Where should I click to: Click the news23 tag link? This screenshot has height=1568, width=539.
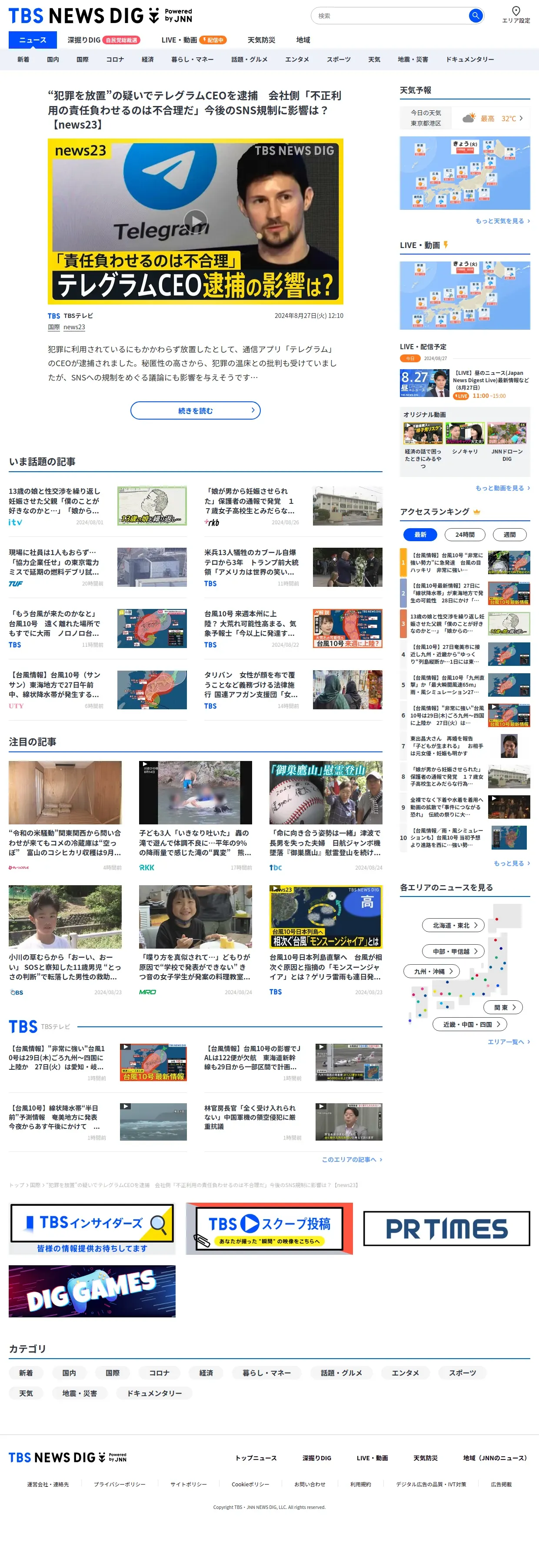click(74, 327)
